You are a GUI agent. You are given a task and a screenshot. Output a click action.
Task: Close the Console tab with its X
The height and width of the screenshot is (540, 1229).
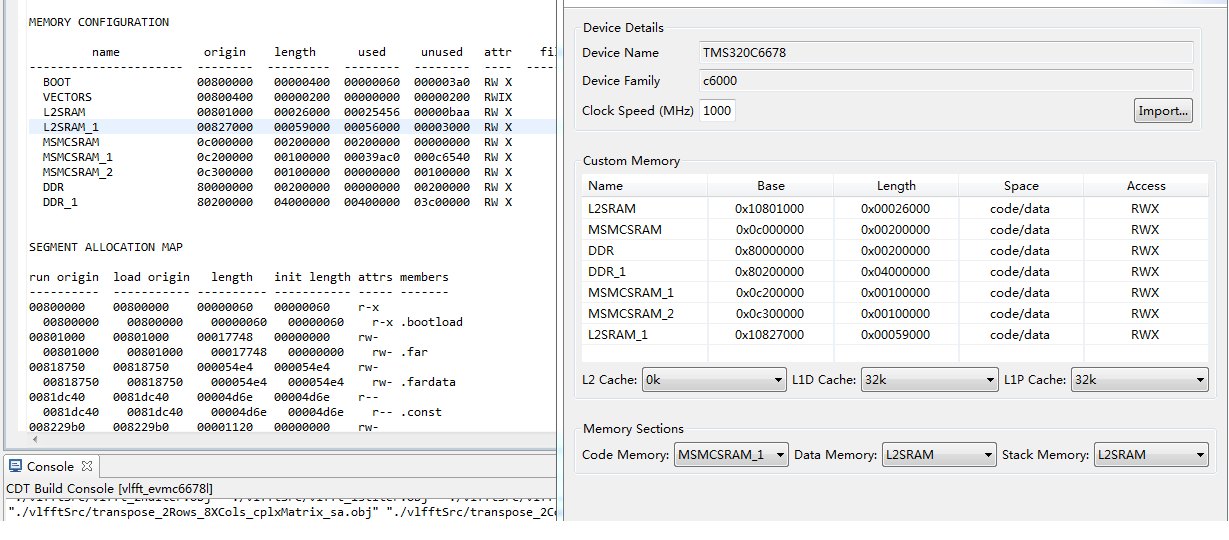click(x=86, y=467)
